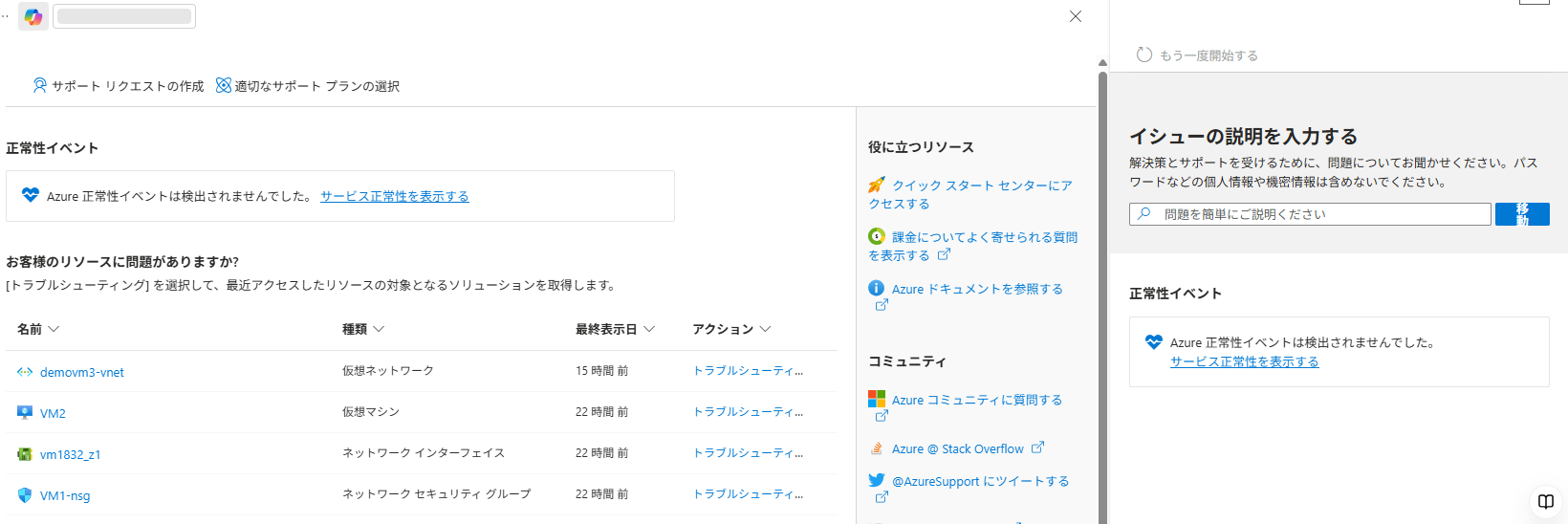Click the heart health icon in left event box
The width and height of the screenshot is (1568, 524).
(30, 195)
